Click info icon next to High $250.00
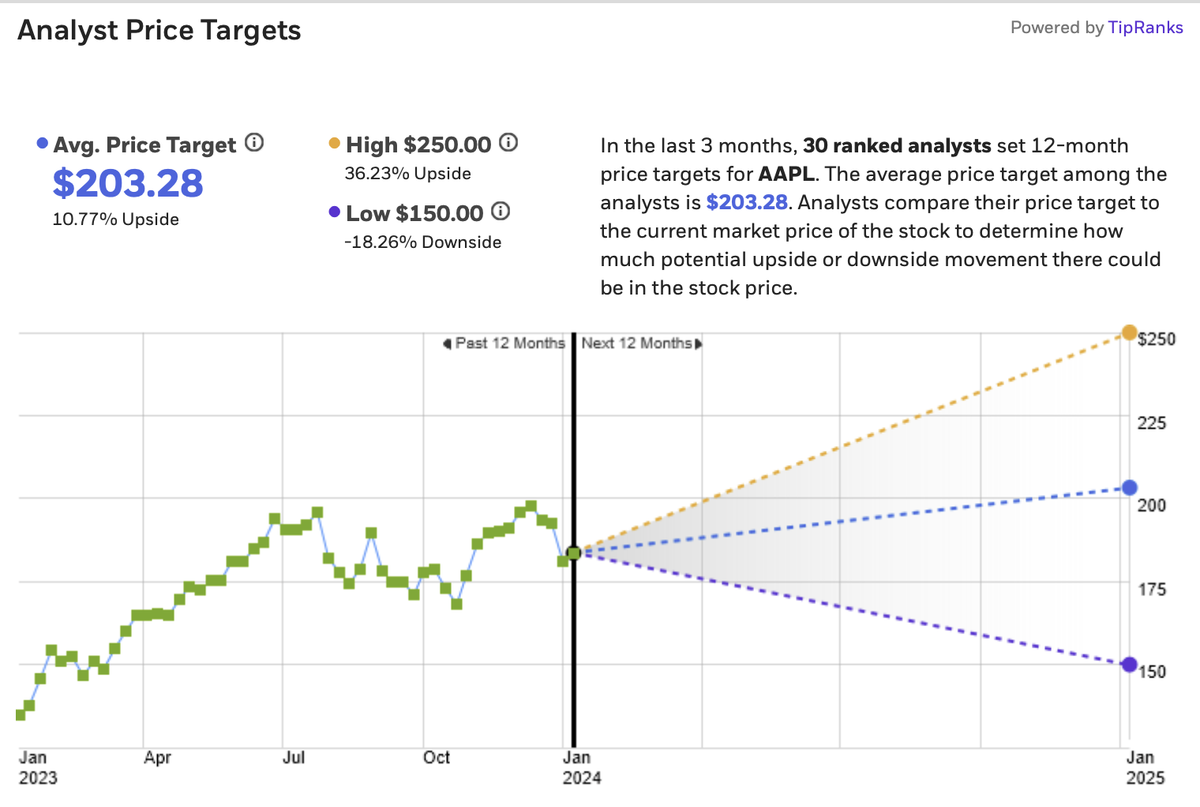The width and height of the screenshot is (1200, 807). pyautogui.click(x=508, y=144)
